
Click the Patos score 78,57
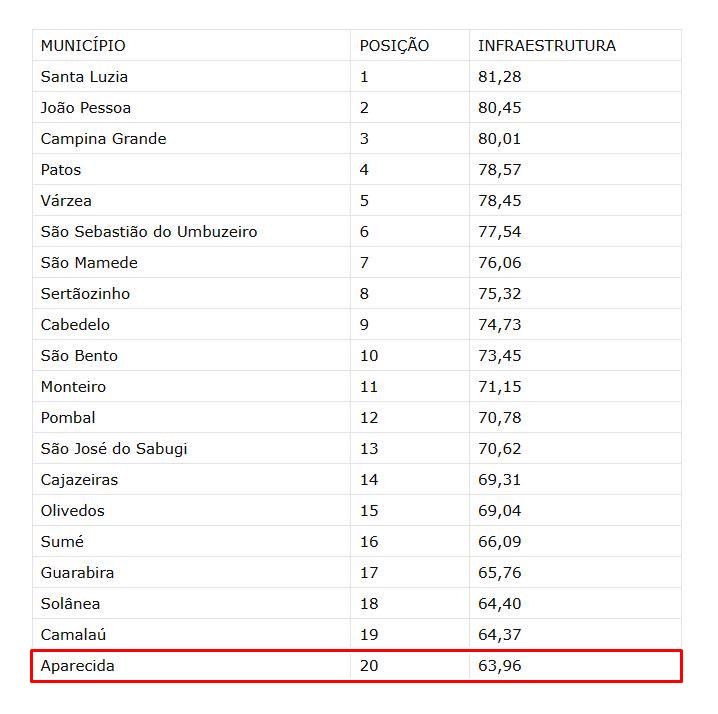point(499,170)
